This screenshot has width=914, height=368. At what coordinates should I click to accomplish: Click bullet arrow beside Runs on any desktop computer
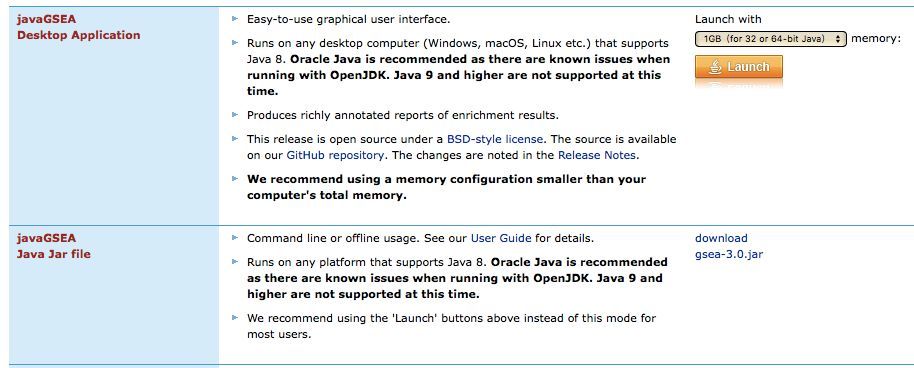[235, 43]
